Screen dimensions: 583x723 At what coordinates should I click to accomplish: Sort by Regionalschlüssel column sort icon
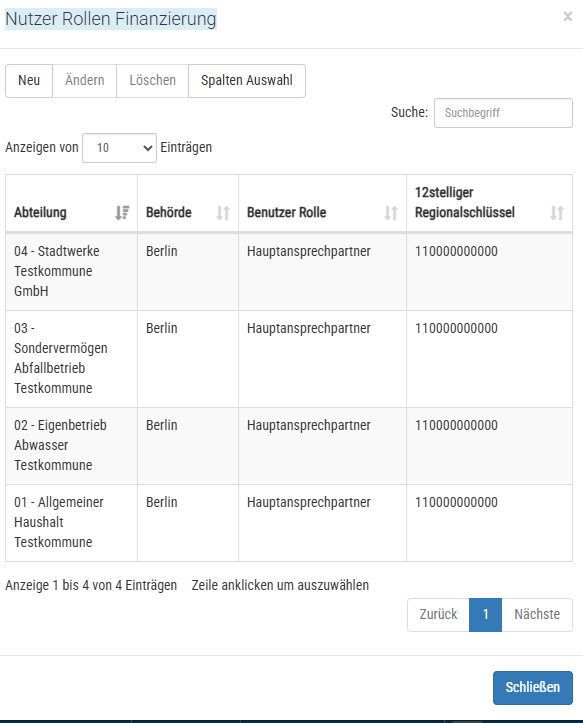point(557,213)
